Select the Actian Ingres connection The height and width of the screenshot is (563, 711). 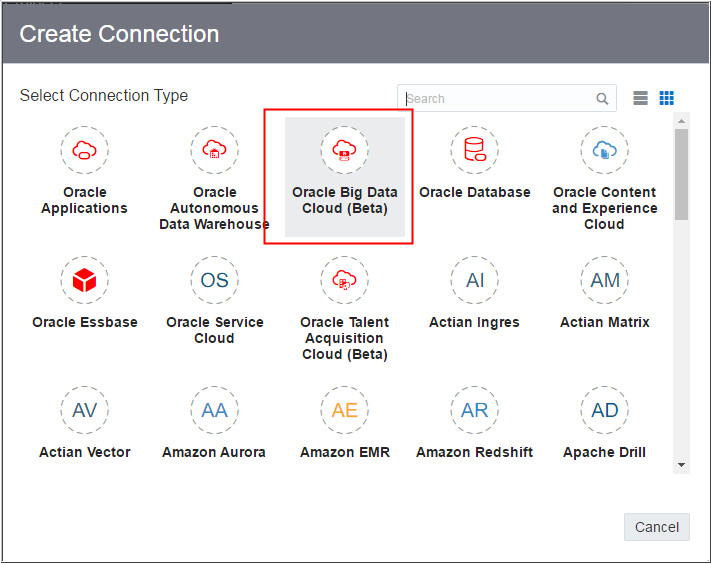[474, 281]
